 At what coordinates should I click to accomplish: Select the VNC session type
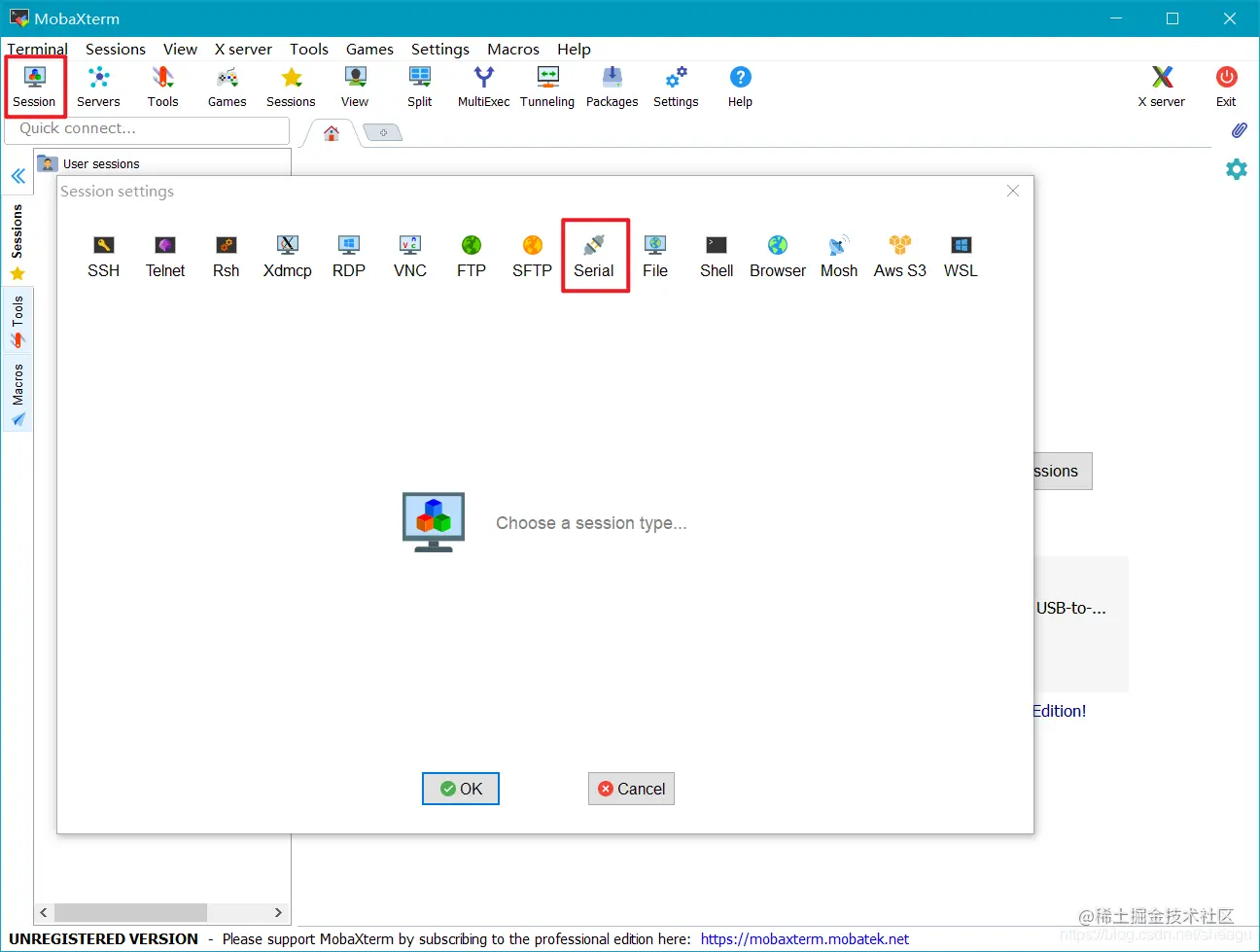coord(410,257)
